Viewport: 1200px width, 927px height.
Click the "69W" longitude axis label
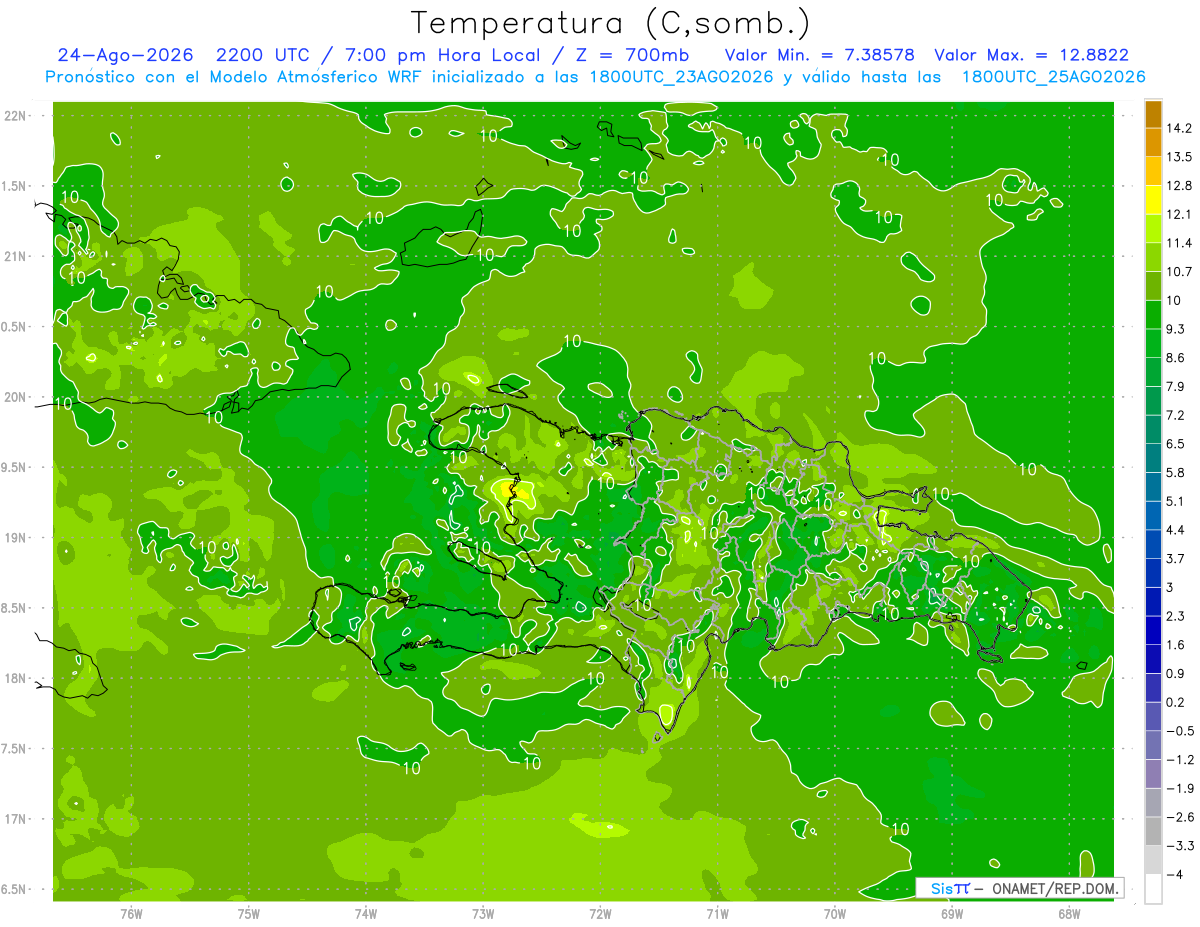pyautogui.click(x=952, y=914)
